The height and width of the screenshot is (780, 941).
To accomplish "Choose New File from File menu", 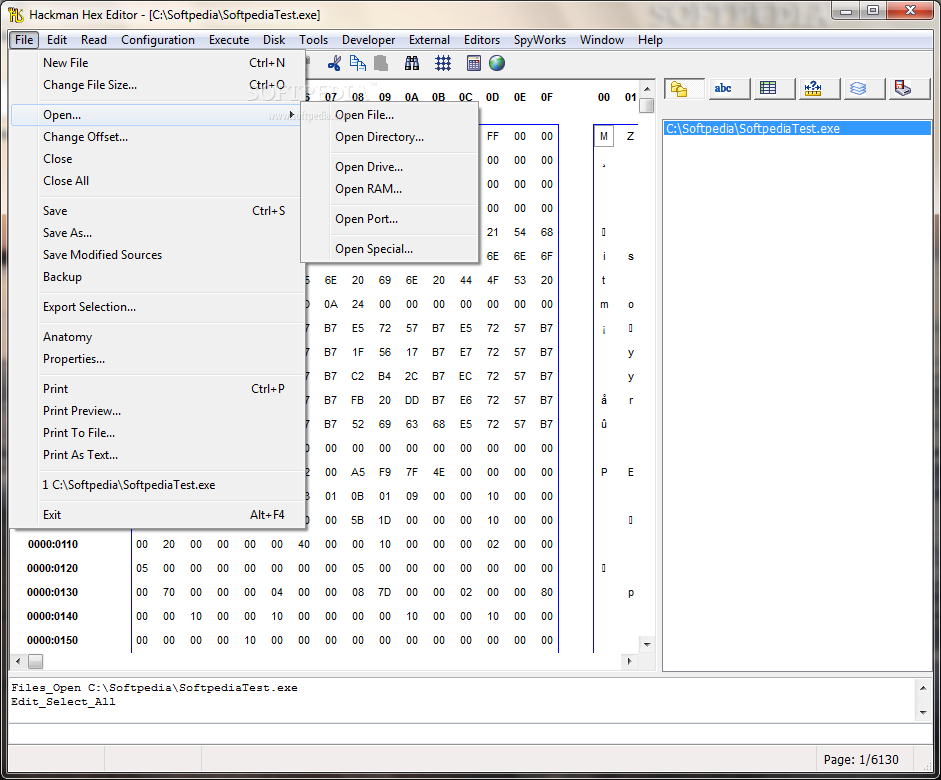I will [x=156, y=62].
